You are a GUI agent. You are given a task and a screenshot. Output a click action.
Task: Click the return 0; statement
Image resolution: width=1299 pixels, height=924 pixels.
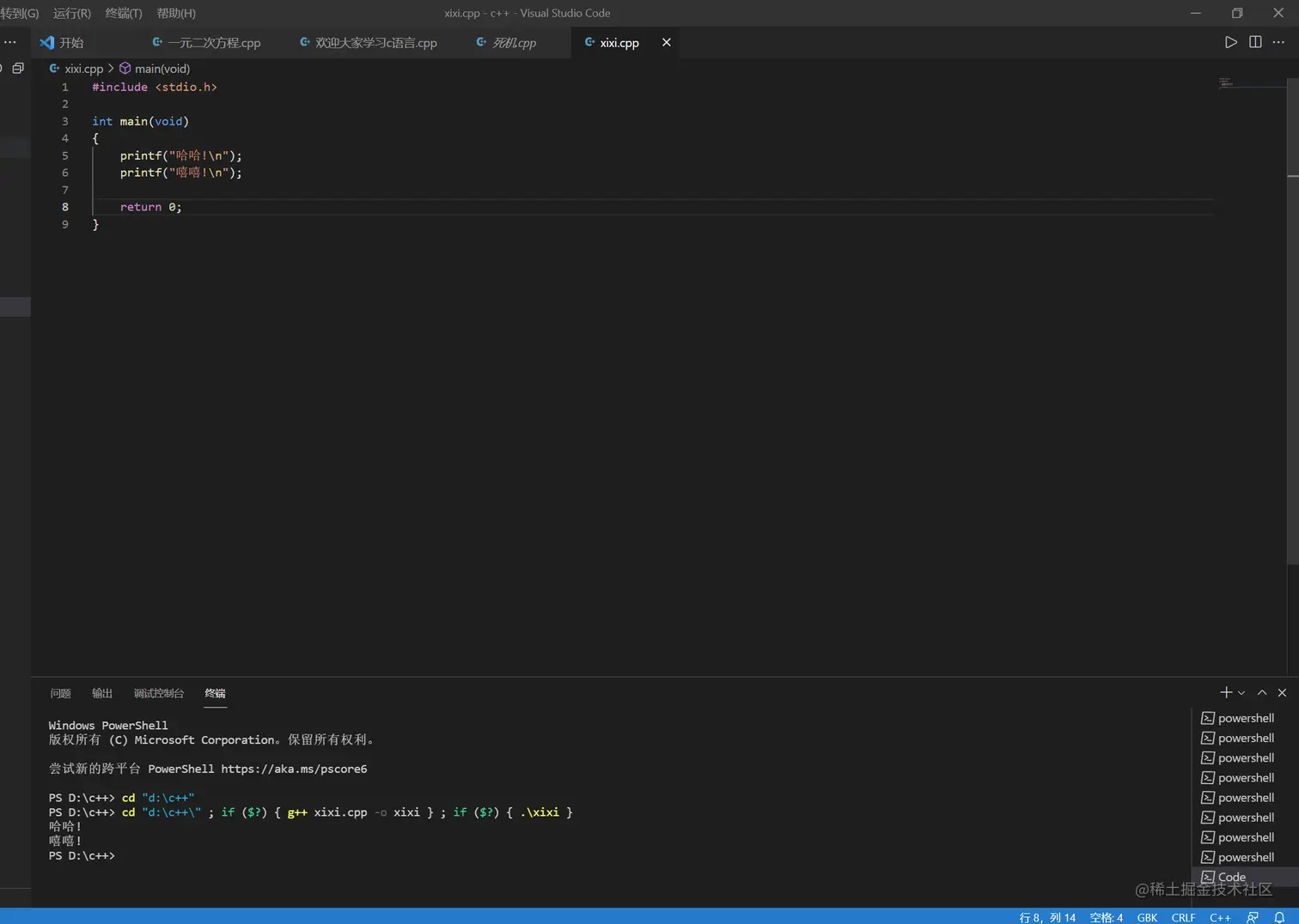pyautogui.click(x=150, y=207)
